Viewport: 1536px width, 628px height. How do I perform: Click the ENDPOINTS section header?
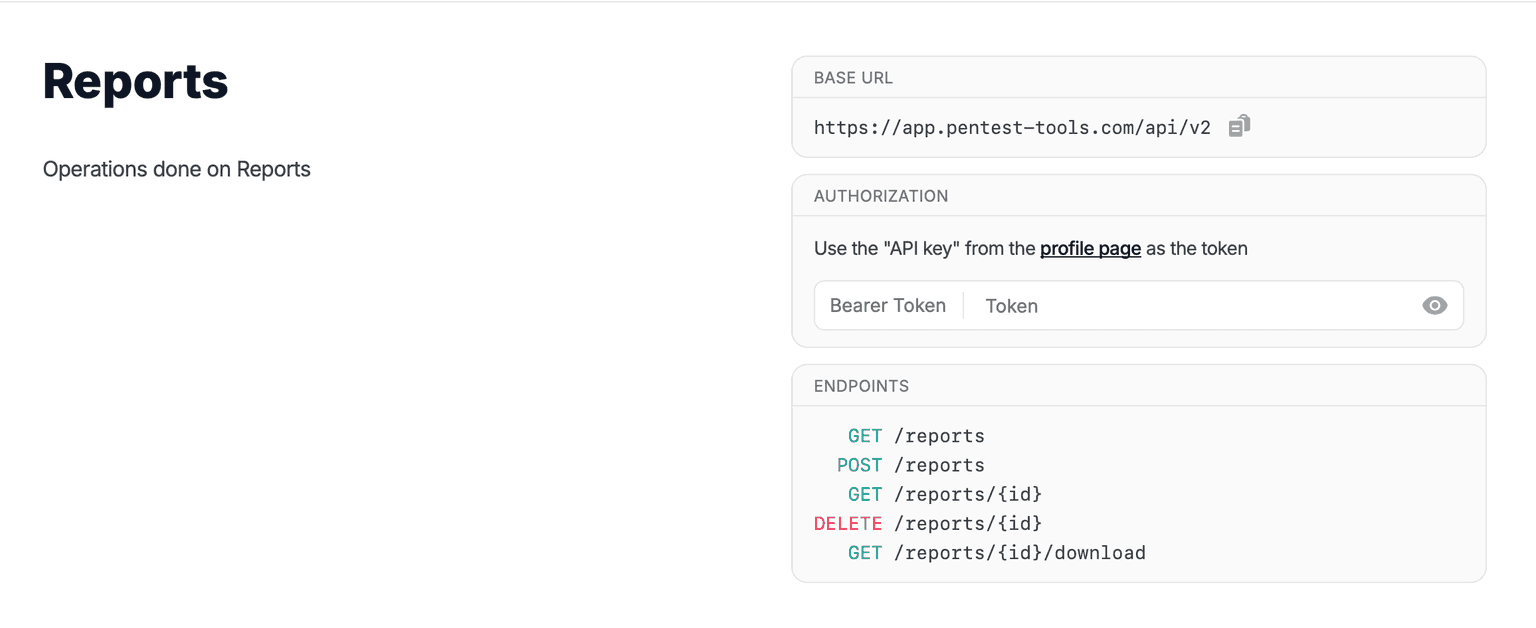(861, 386)
